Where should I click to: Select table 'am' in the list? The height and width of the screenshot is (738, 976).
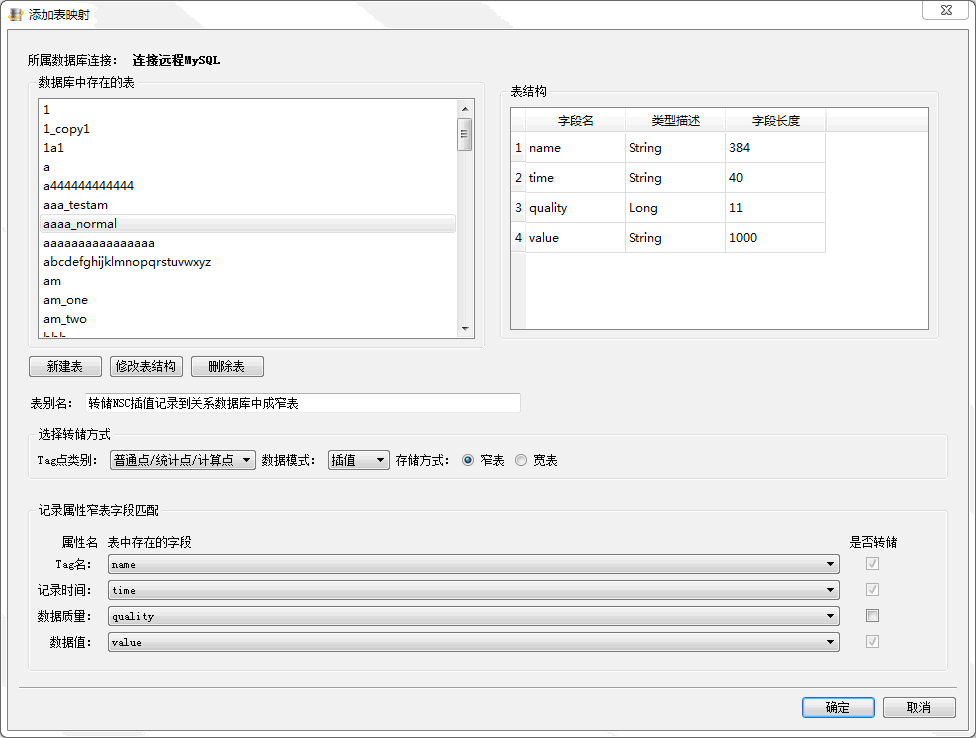point(248,281)
